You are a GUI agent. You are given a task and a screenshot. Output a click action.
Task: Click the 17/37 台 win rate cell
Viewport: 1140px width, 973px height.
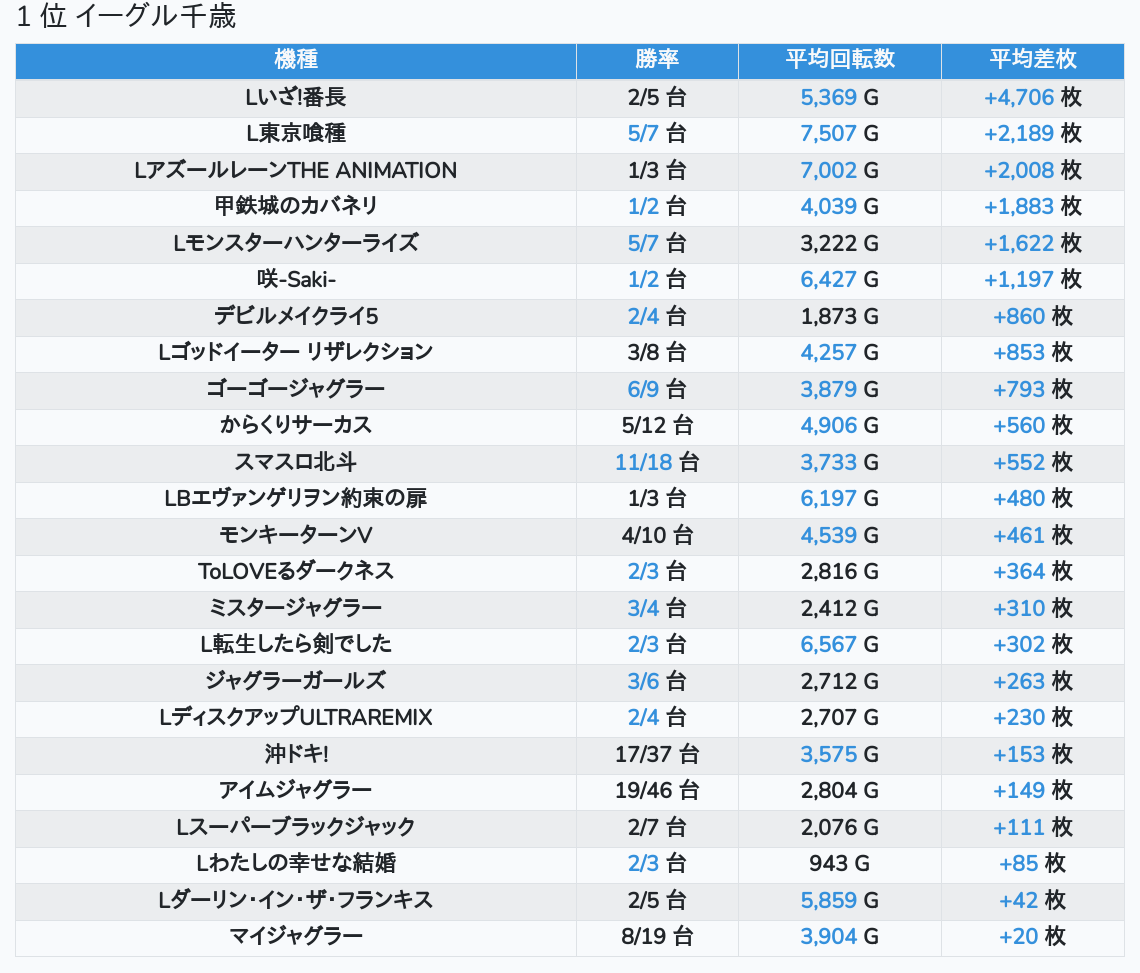pyautogui.click(x=657, y=754)
